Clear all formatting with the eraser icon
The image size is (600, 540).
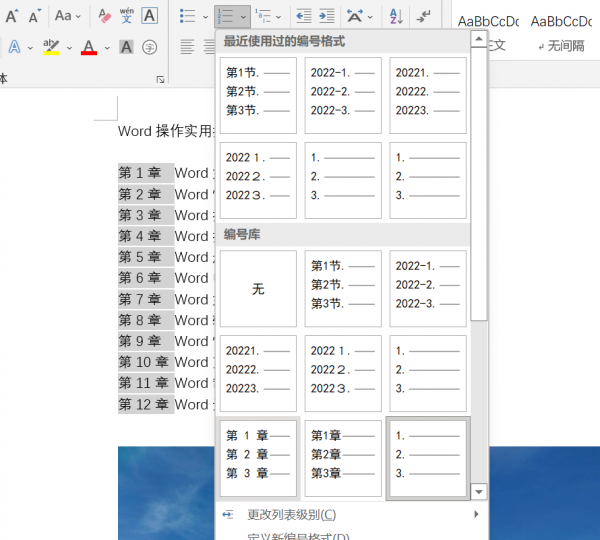tap(104, 16)
